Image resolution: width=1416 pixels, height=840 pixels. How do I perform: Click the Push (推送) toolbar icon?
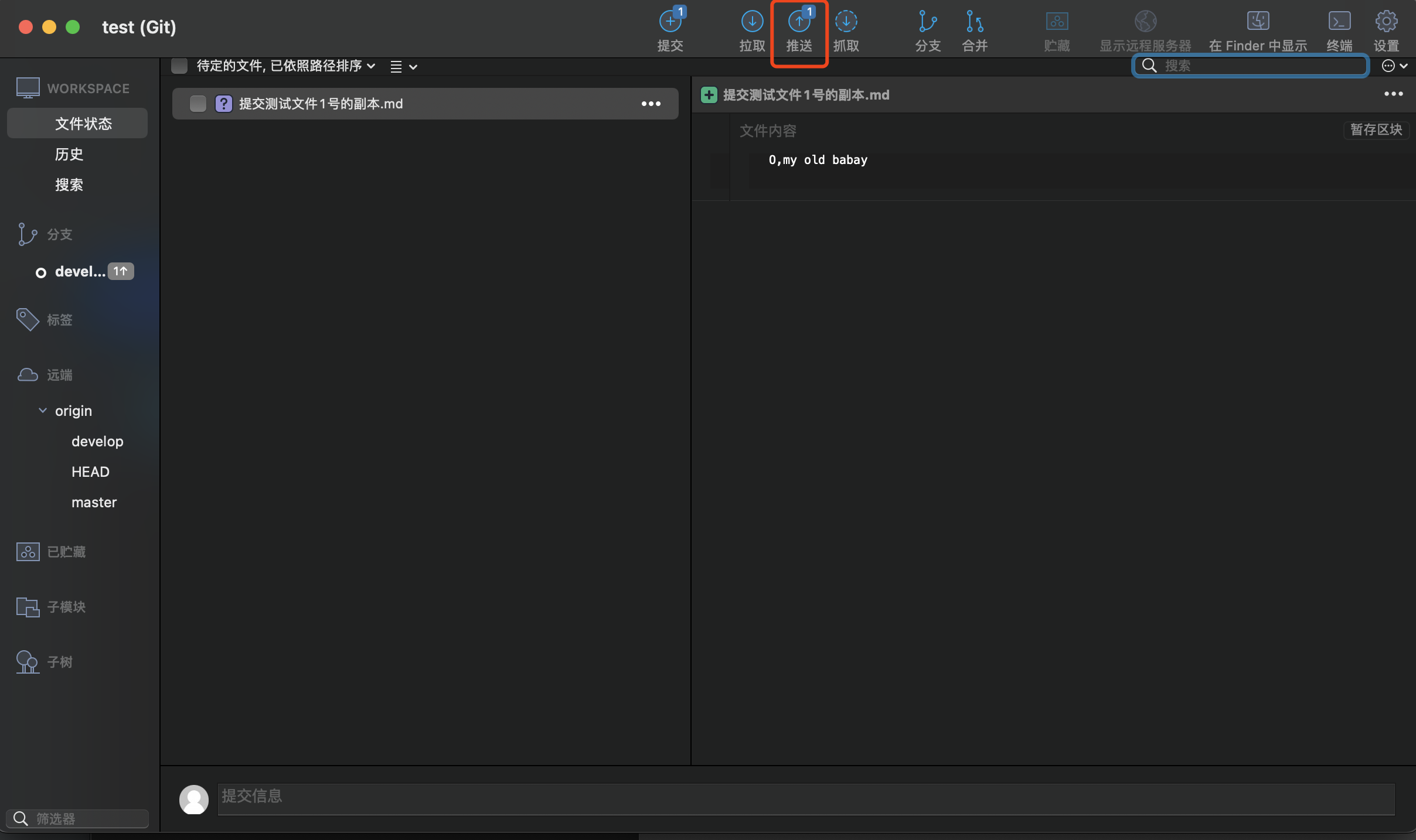(x=799, y=21)
